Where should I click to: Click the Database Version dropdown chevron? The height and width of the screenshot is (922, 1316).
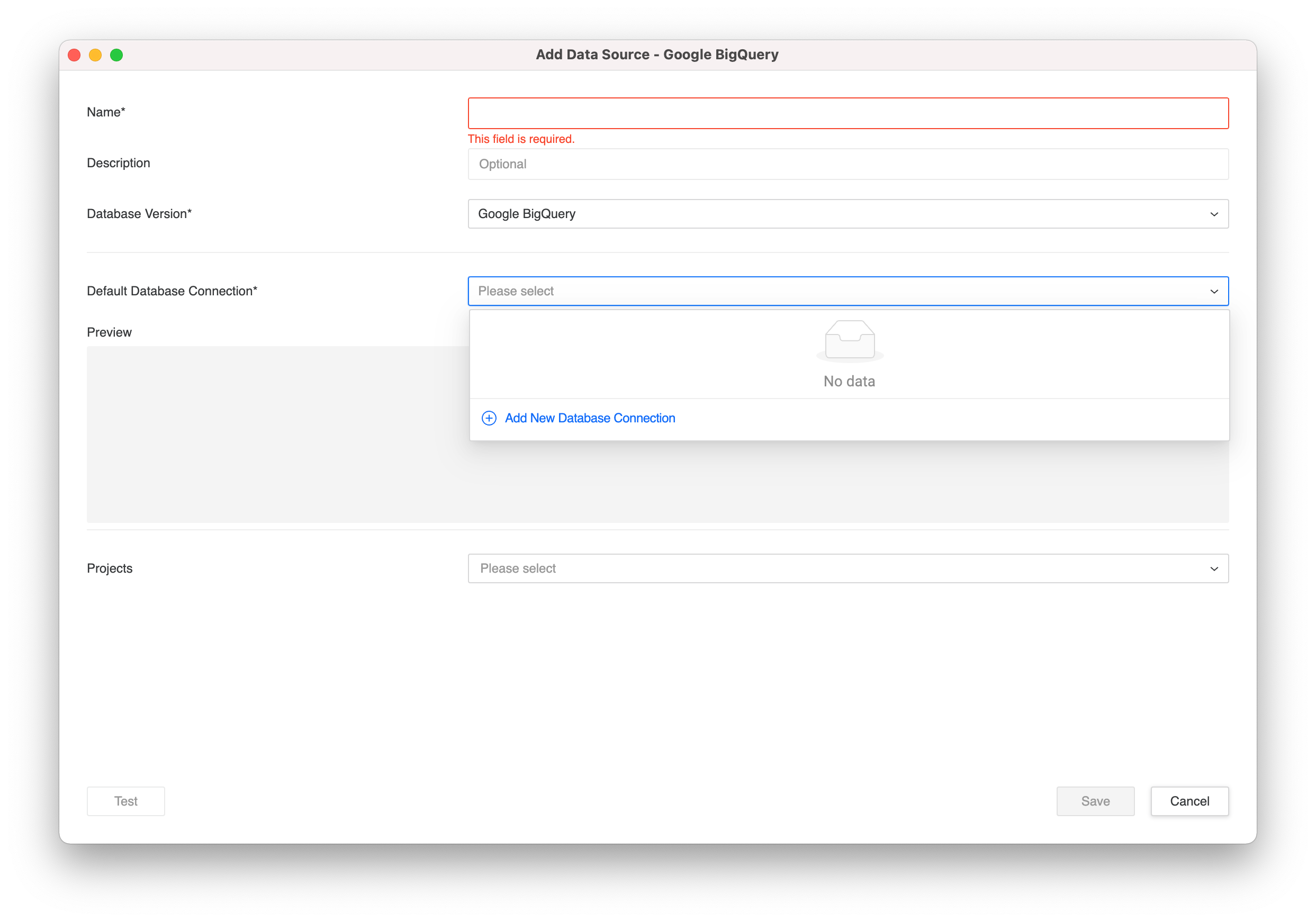[x=1213, y=214]
